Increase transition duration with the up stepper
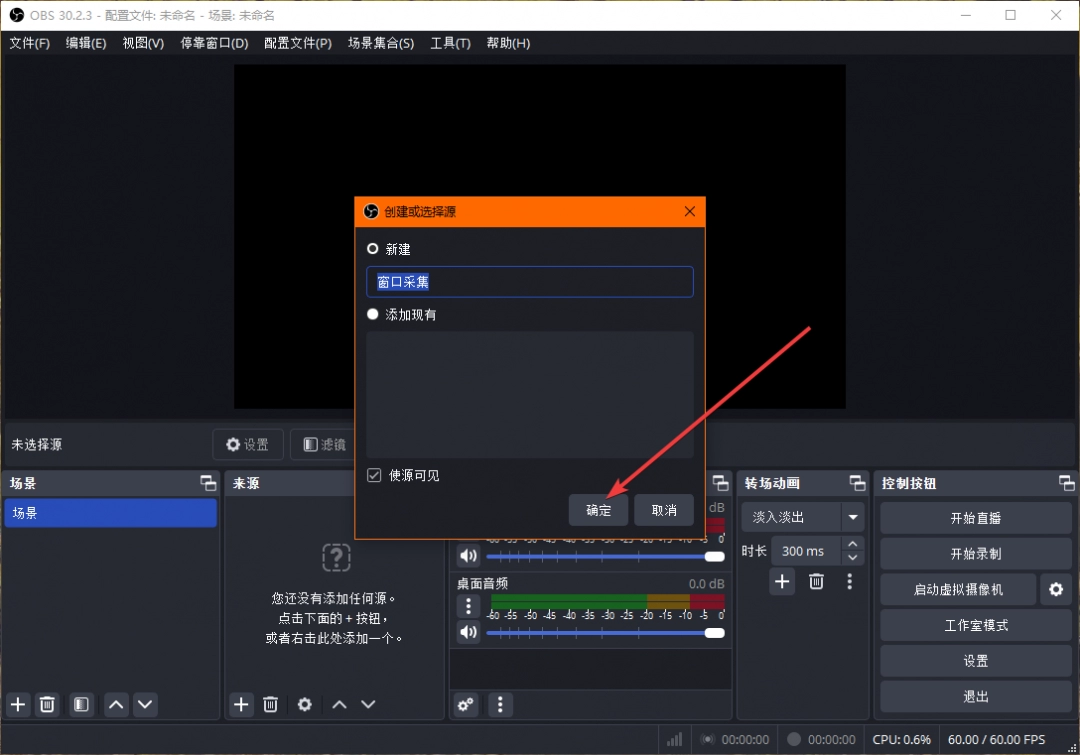Viewport: 1080px width, 755px height. [851, 544]
